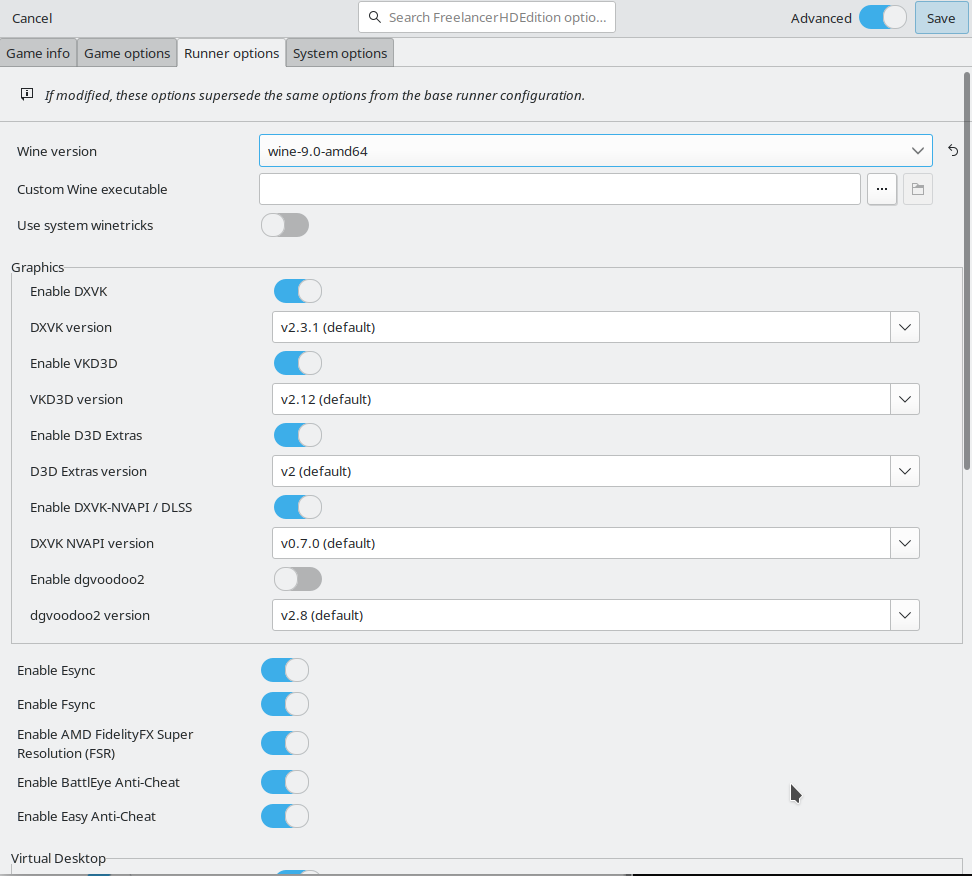Click the v2.8 (default) dgvoodoo2 version field
Viewport: 972px width, 876px height.
581,614
